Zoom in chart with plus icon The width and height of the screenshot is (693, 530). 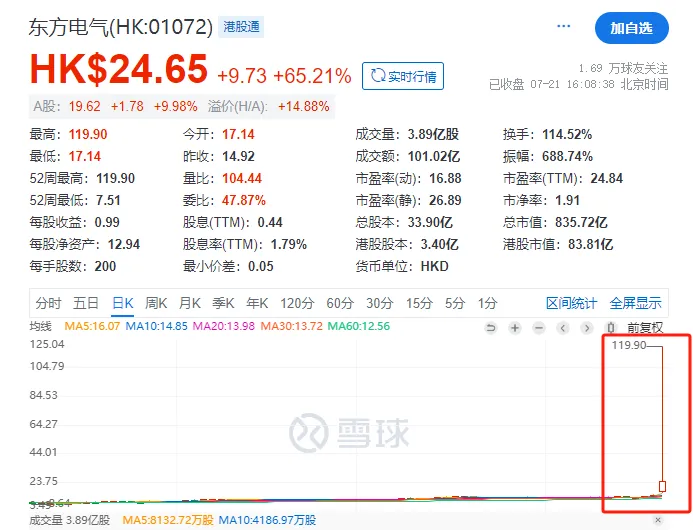[514, 327]
